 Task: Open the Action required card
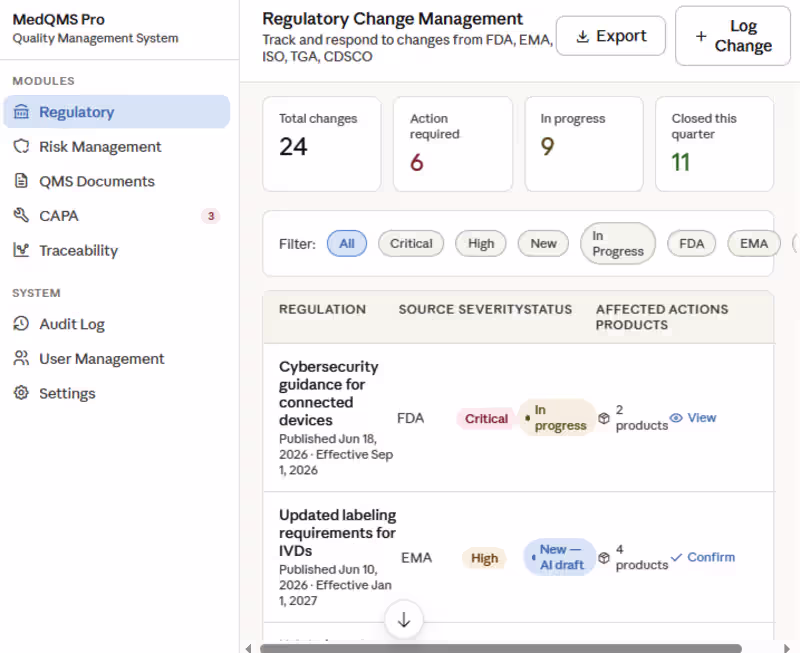[x=453, y=144]
